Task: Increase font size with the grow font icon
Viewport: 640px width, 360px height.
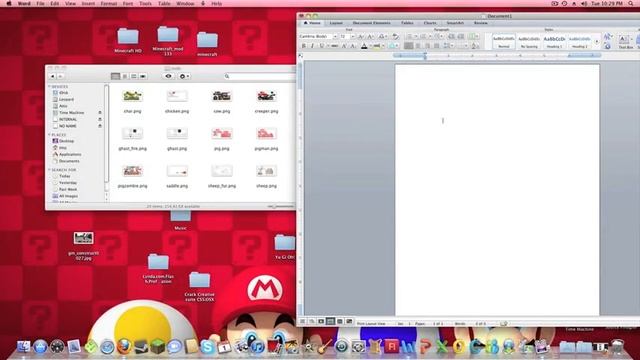Action: click(361, 37)
